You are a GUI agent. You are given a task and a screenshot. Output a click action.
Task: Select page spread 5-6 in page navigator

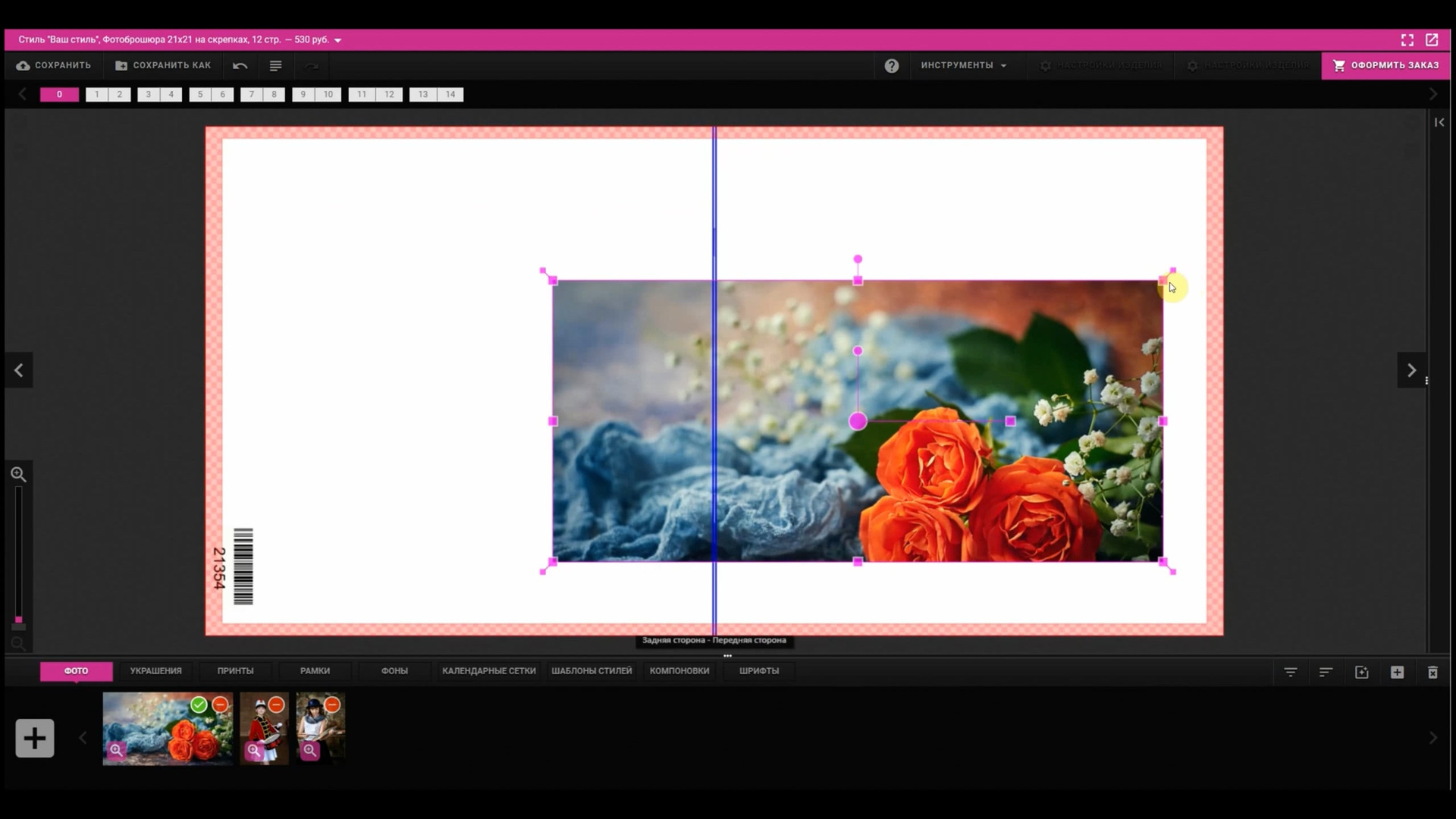(212, 95)
